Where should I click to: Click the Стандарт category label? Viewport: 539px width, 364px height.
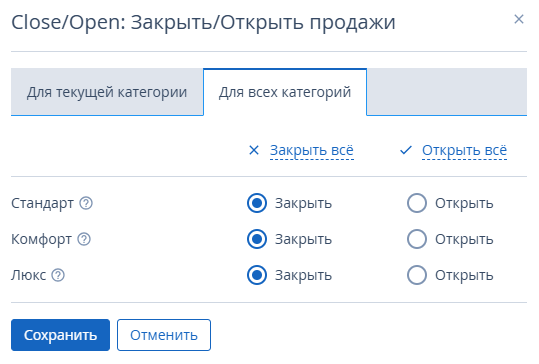pyautogui.click(x=42, y=203)
